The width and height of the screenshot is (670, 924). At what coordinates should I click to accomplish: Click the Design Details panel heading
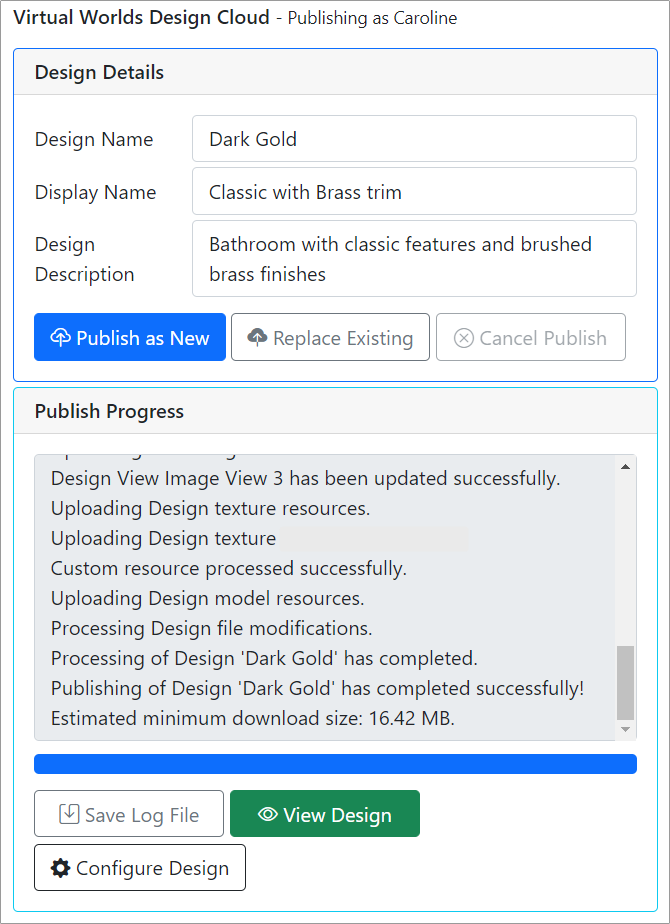99,72
